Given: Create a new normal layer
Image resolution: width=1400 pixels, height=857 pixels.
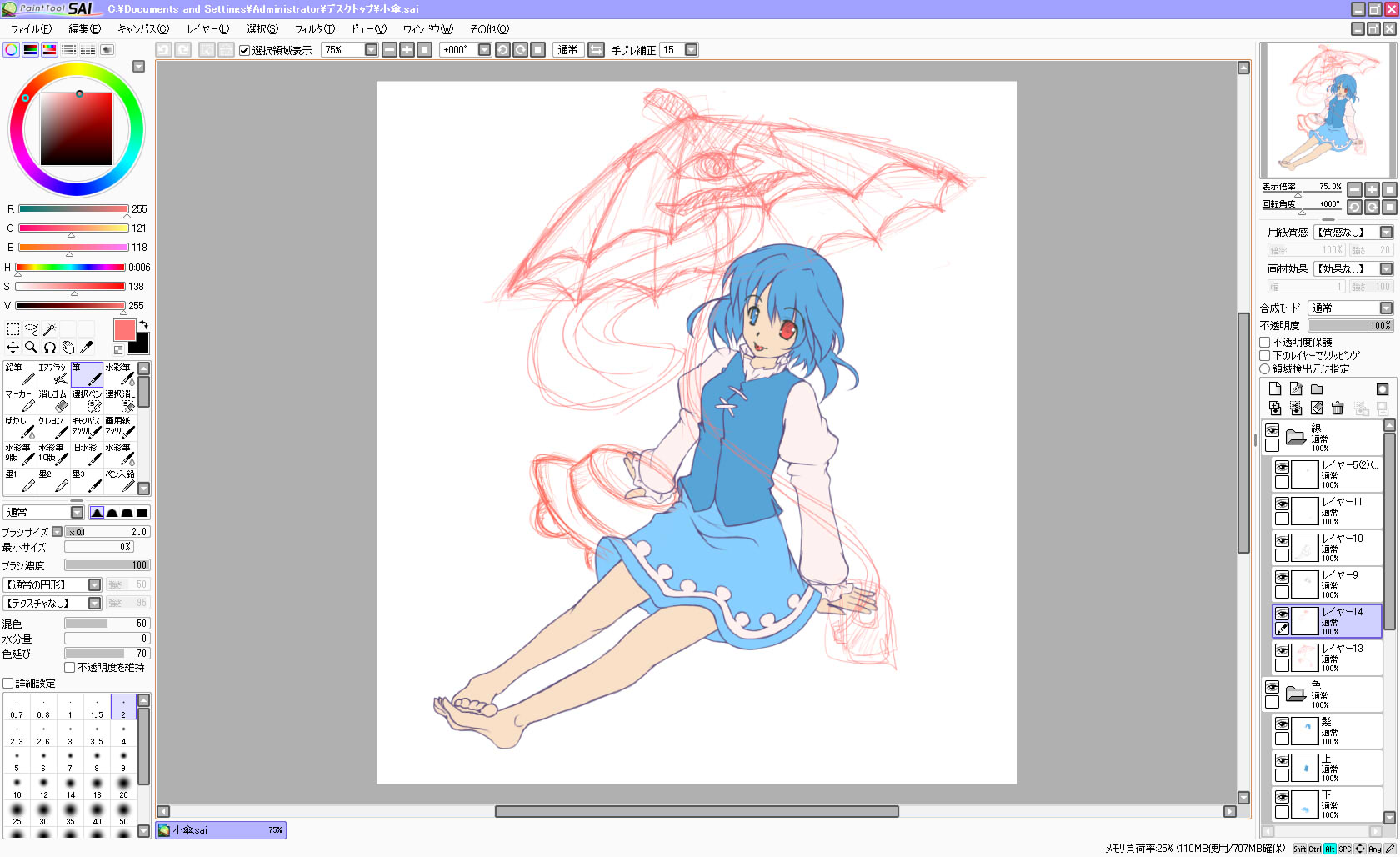Looking at the screenshot, I should coord(1275,389).
